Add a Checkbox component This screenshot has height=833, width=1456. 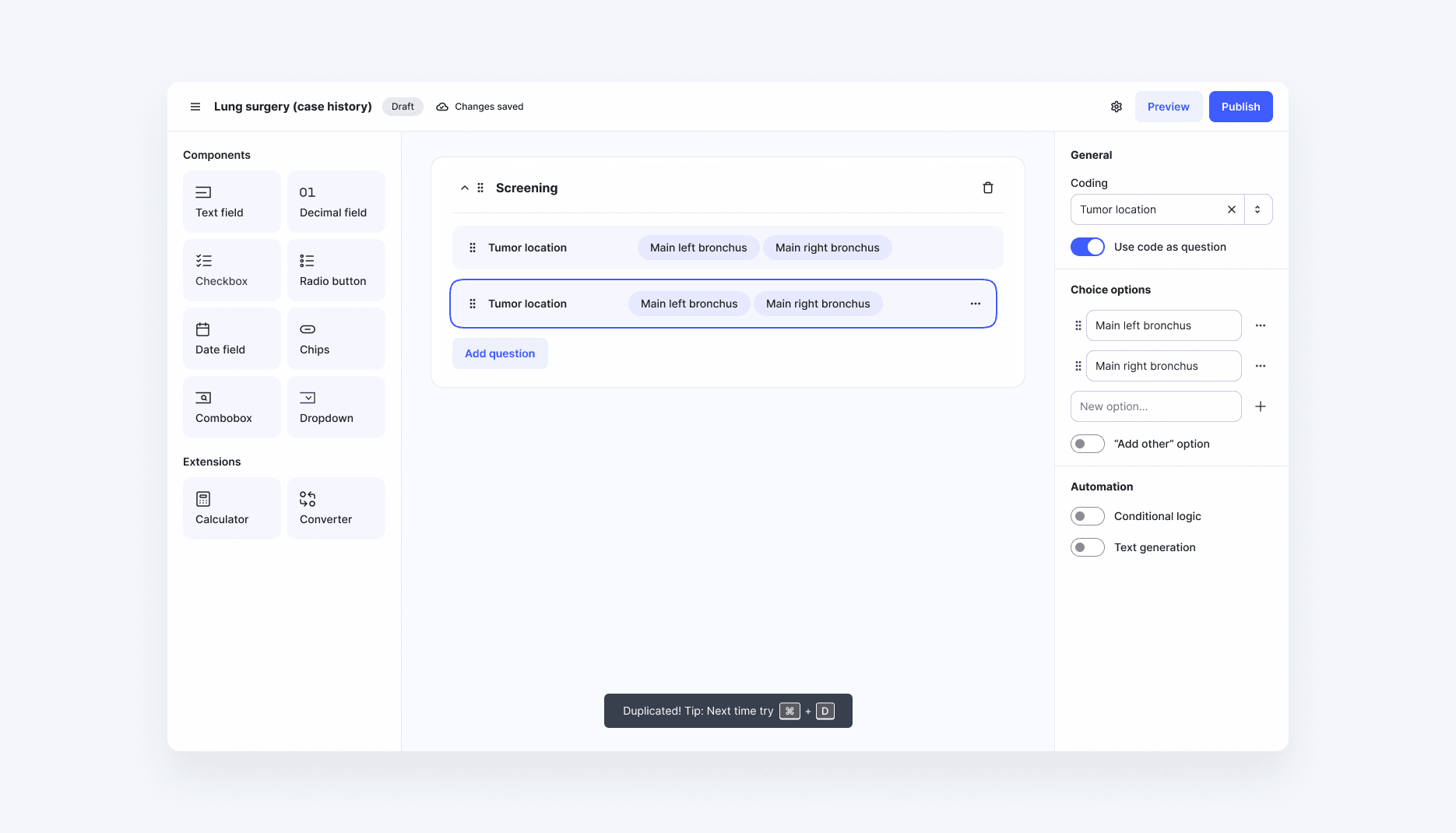[x=232, y=270]
